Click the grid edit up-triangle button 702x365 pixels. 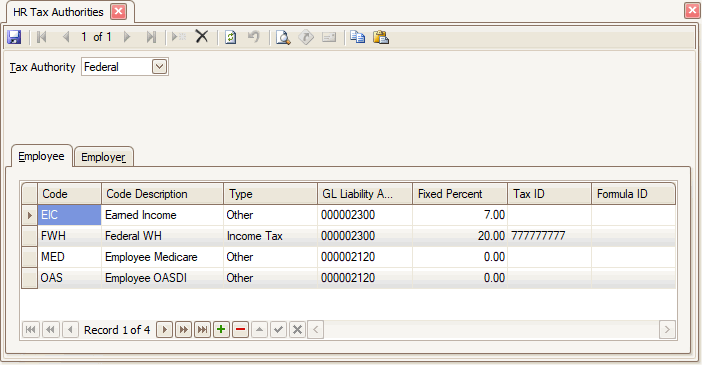click(x=259, y=330)
